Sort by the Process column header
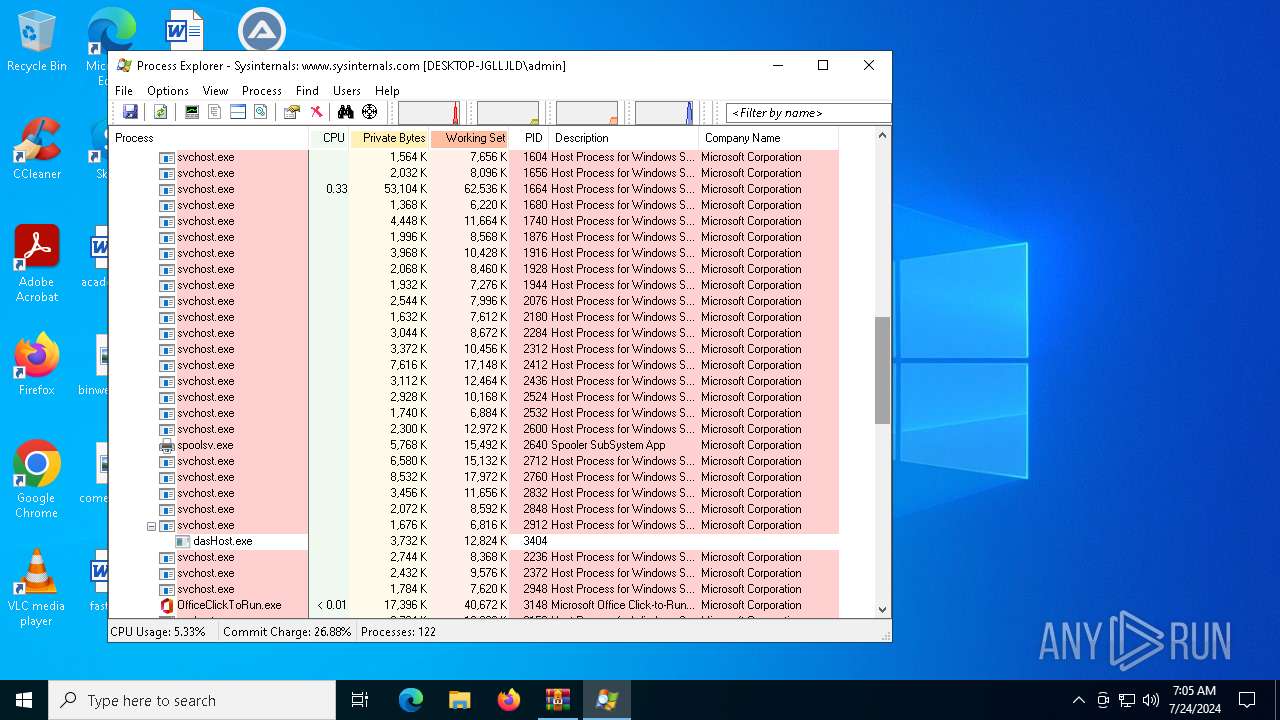Screen dimensions: 1280x720 (209, 138)
